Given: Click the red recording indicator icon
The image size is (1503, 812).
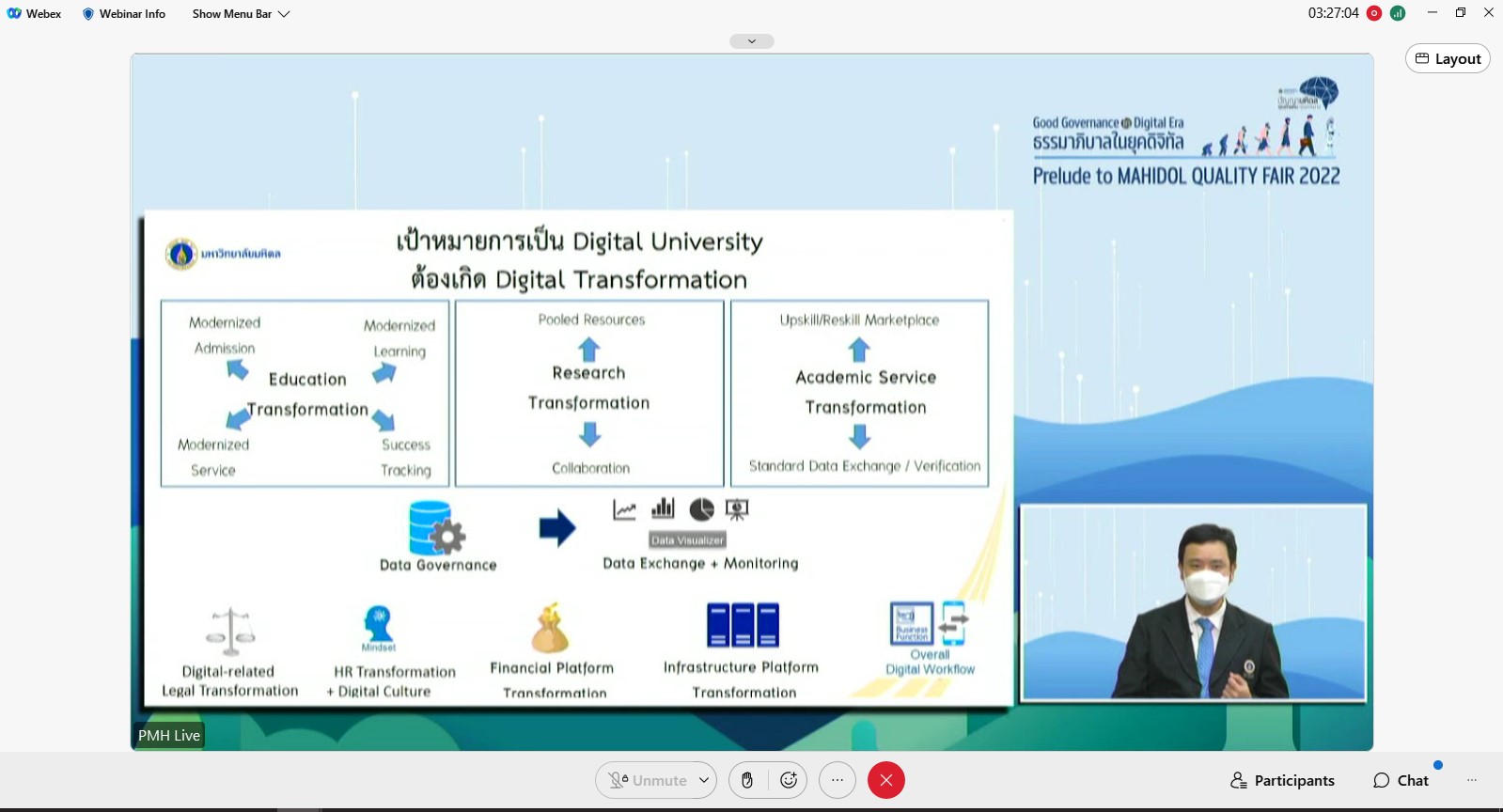Looking at the screenshot, I should tap(1373, 13).
